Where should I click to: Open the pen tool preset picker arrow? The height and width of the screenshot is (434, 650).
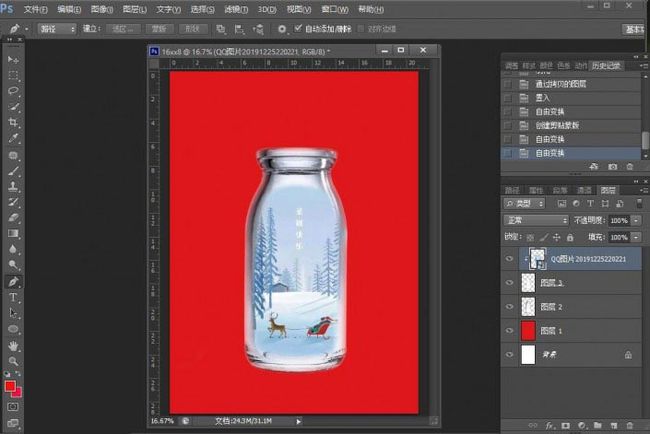27,29
